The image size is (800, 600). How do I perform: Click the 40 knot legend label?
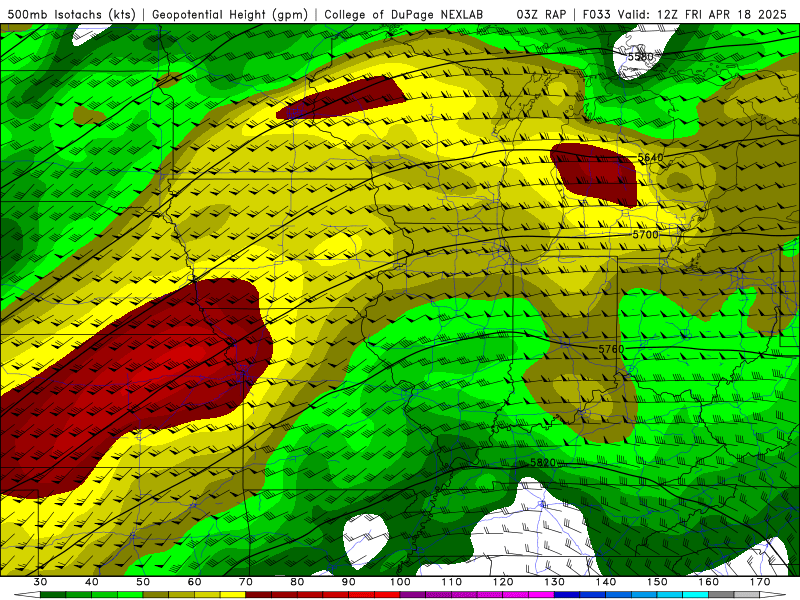coord(92,582)
